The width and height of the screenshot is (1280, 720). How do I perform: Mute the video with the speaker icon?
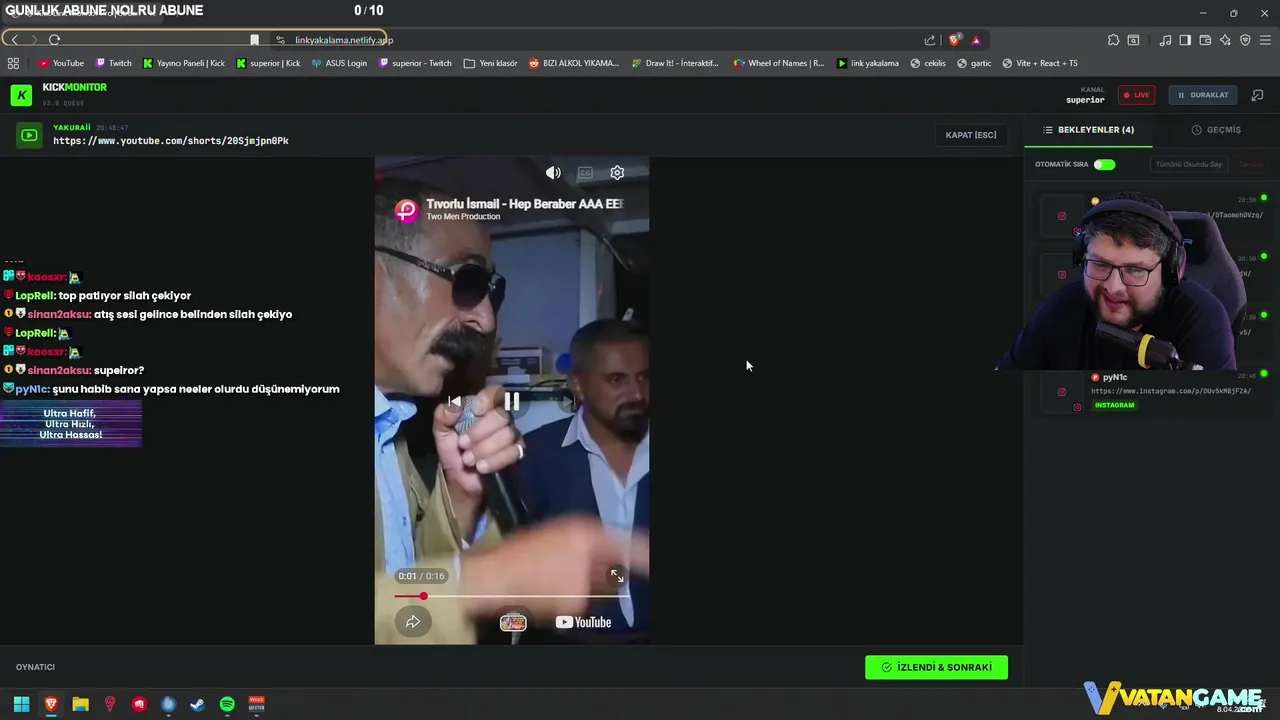point(553,173)
